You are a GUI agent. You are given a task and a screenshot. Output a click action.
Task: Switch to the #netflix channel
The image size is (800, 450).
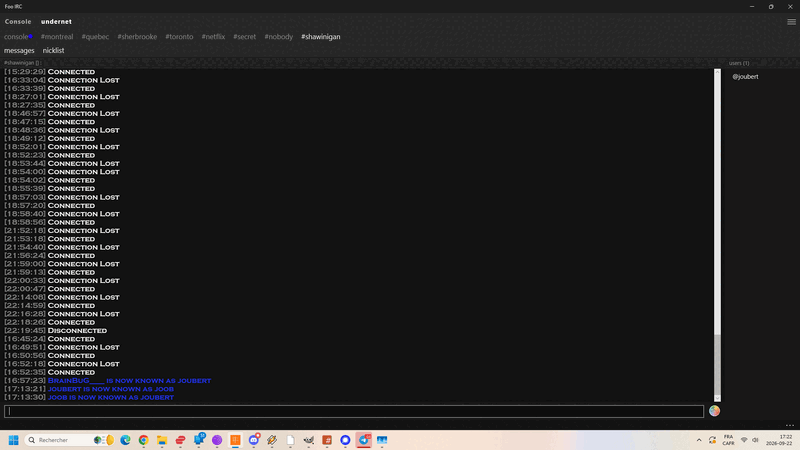(x=213, y=37)
